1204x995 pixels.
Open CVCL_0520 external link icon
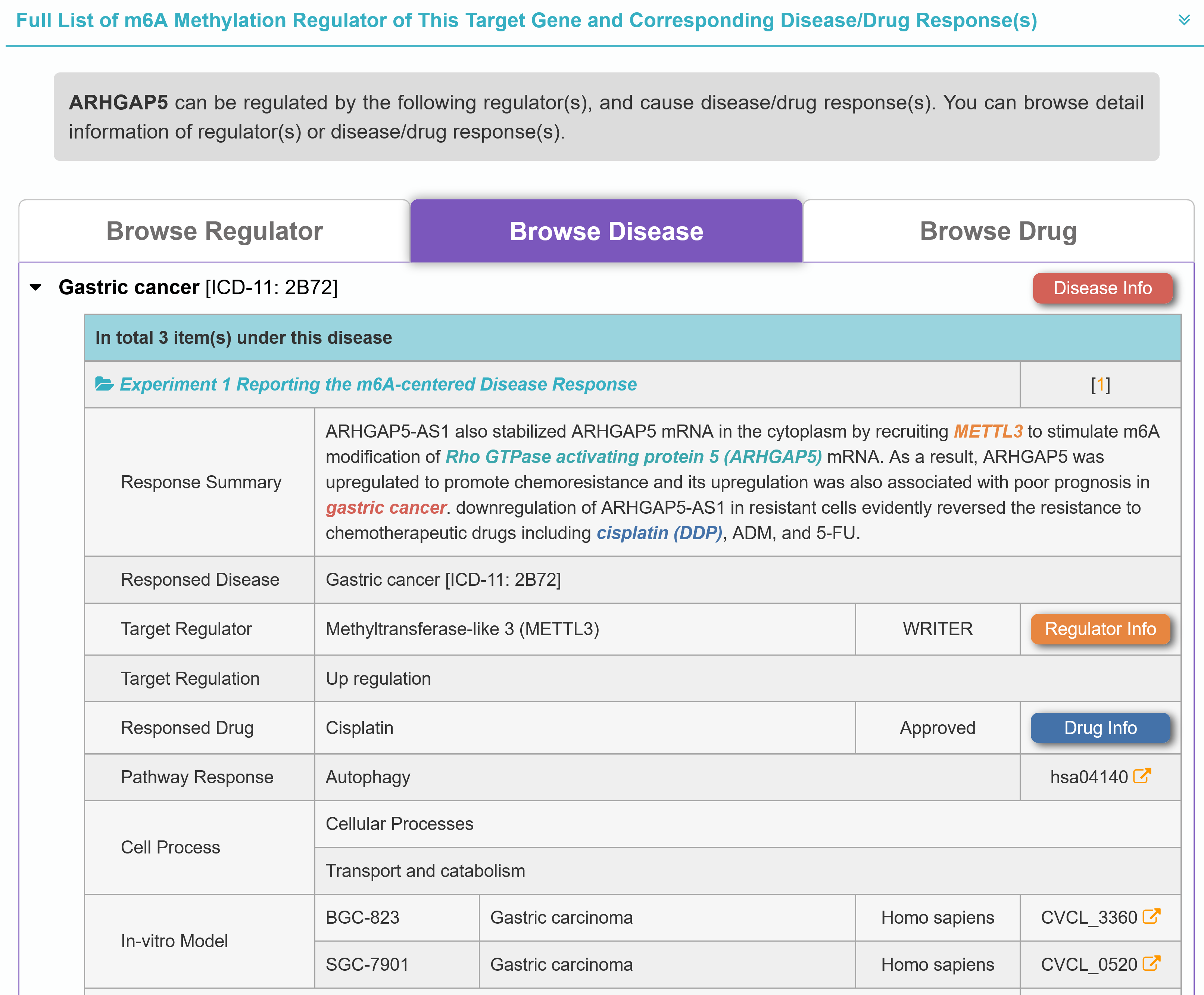click(x=1151, y=964)
